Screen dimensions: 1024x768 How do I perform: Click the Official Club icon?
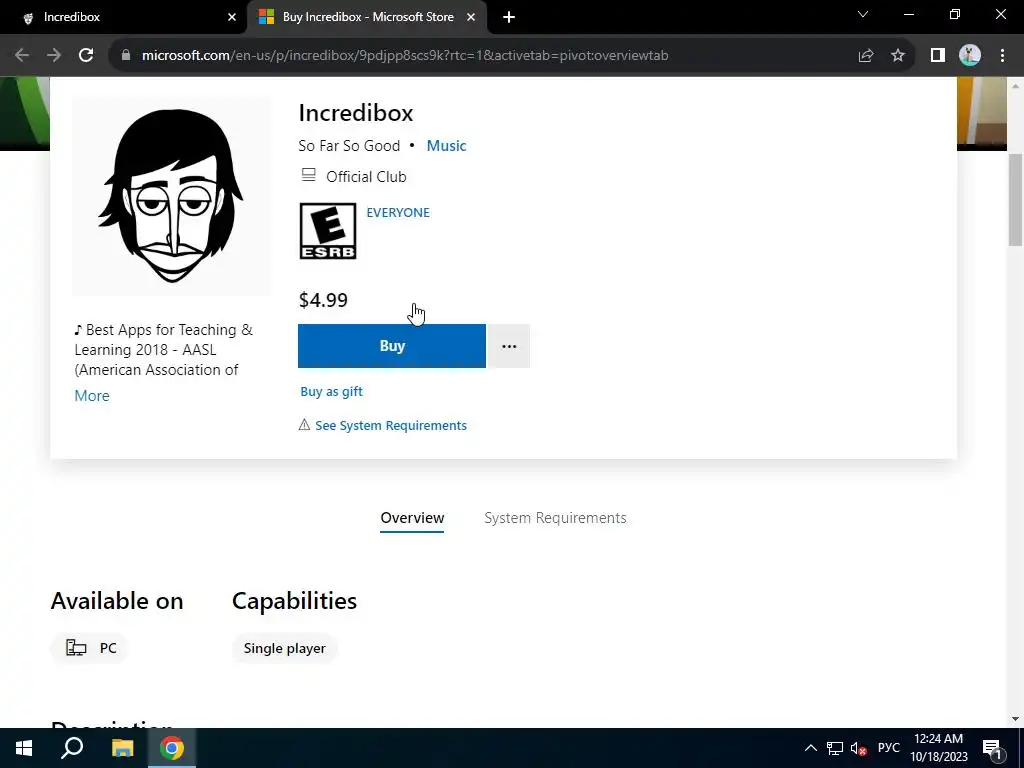click(308, 175)
